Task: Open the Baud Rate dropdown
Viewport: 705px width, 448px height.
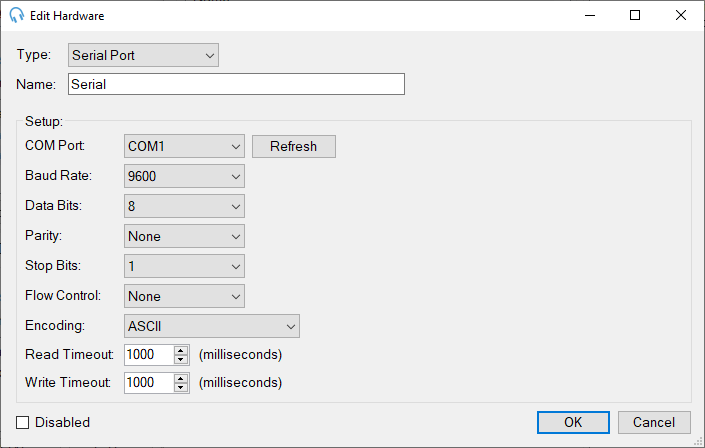Action: point(184,176)
